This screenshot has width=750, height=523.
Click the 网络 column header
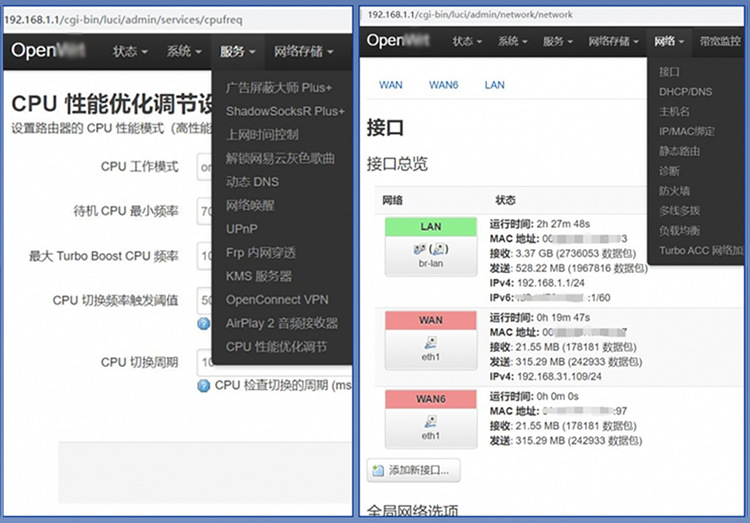[392, 200]
